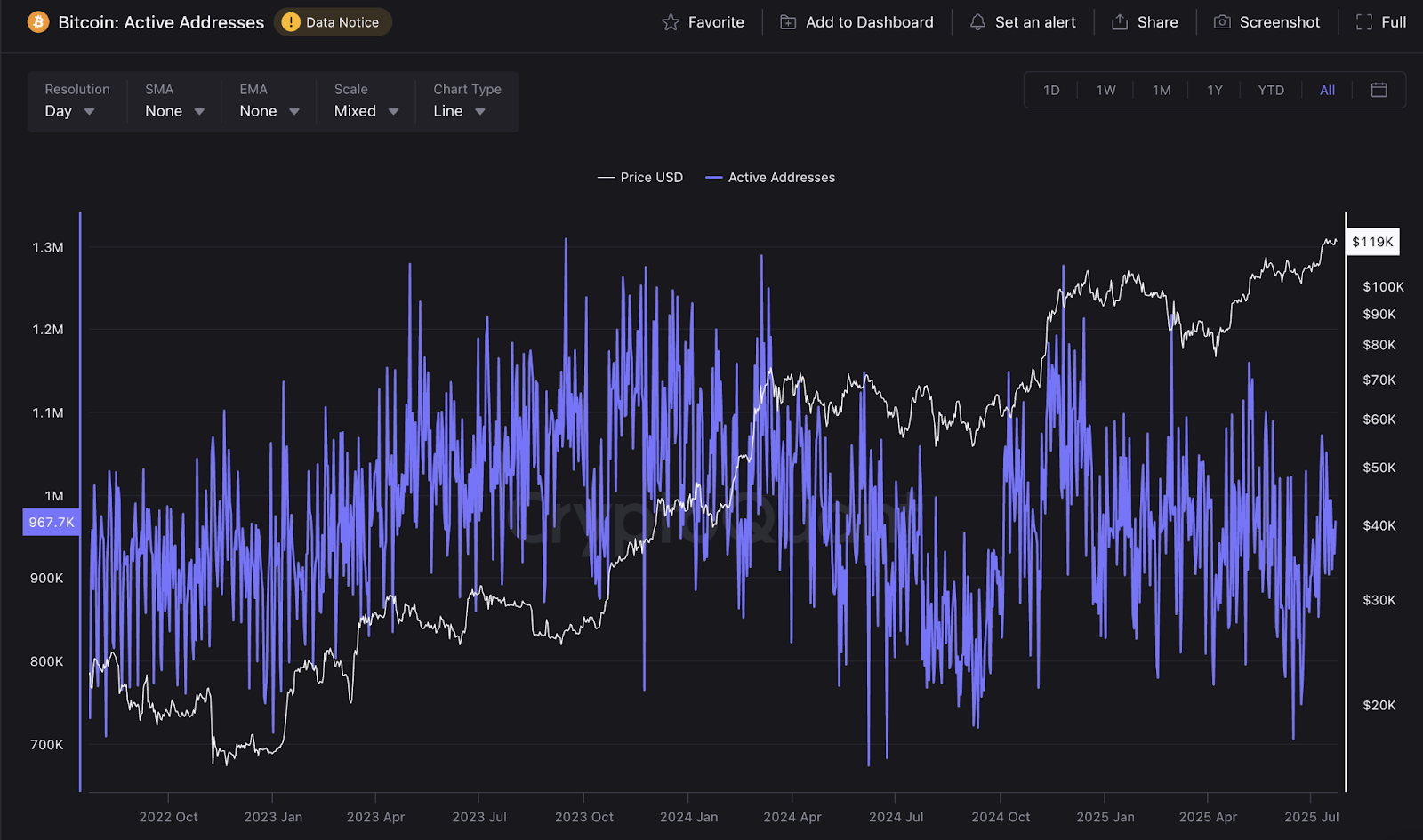This screenshot has width=1423, height=840.
Task: Select the 1Y time range
Action: (x=1215, y=90)
